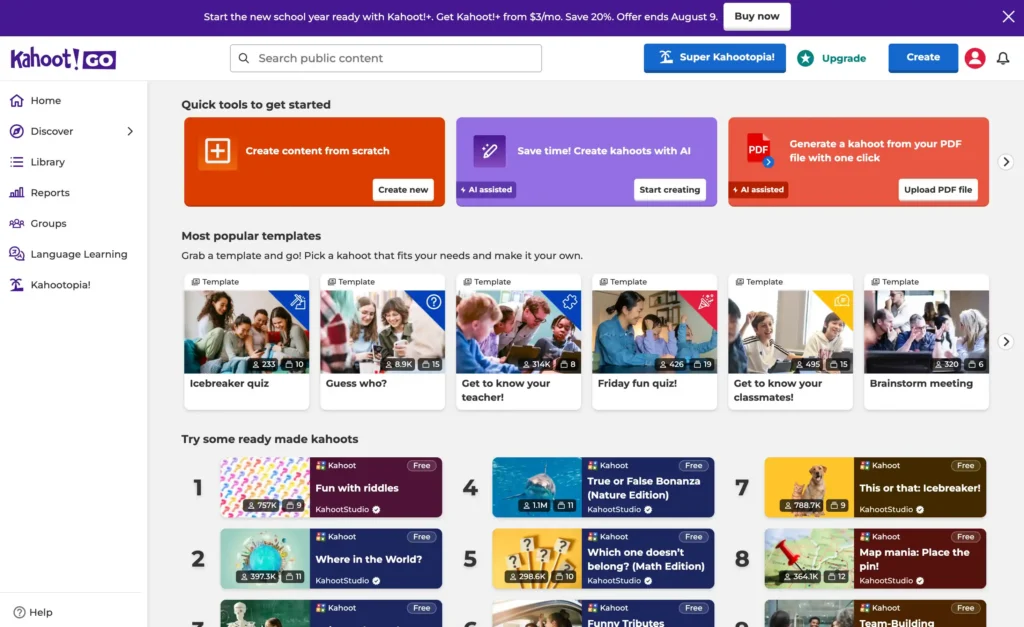This screenshot has height=627, width=1024.
Task: Open Get to know your teacher! template
Action: click(x=518, y=342)
